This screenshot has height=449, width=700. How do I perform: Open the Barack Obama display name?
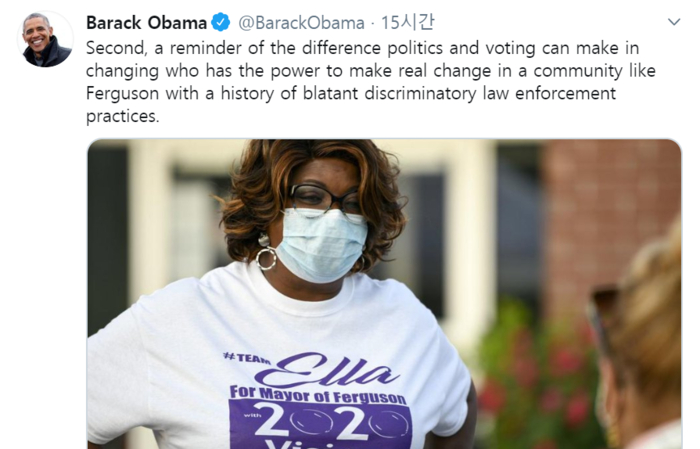click(146, 23)
